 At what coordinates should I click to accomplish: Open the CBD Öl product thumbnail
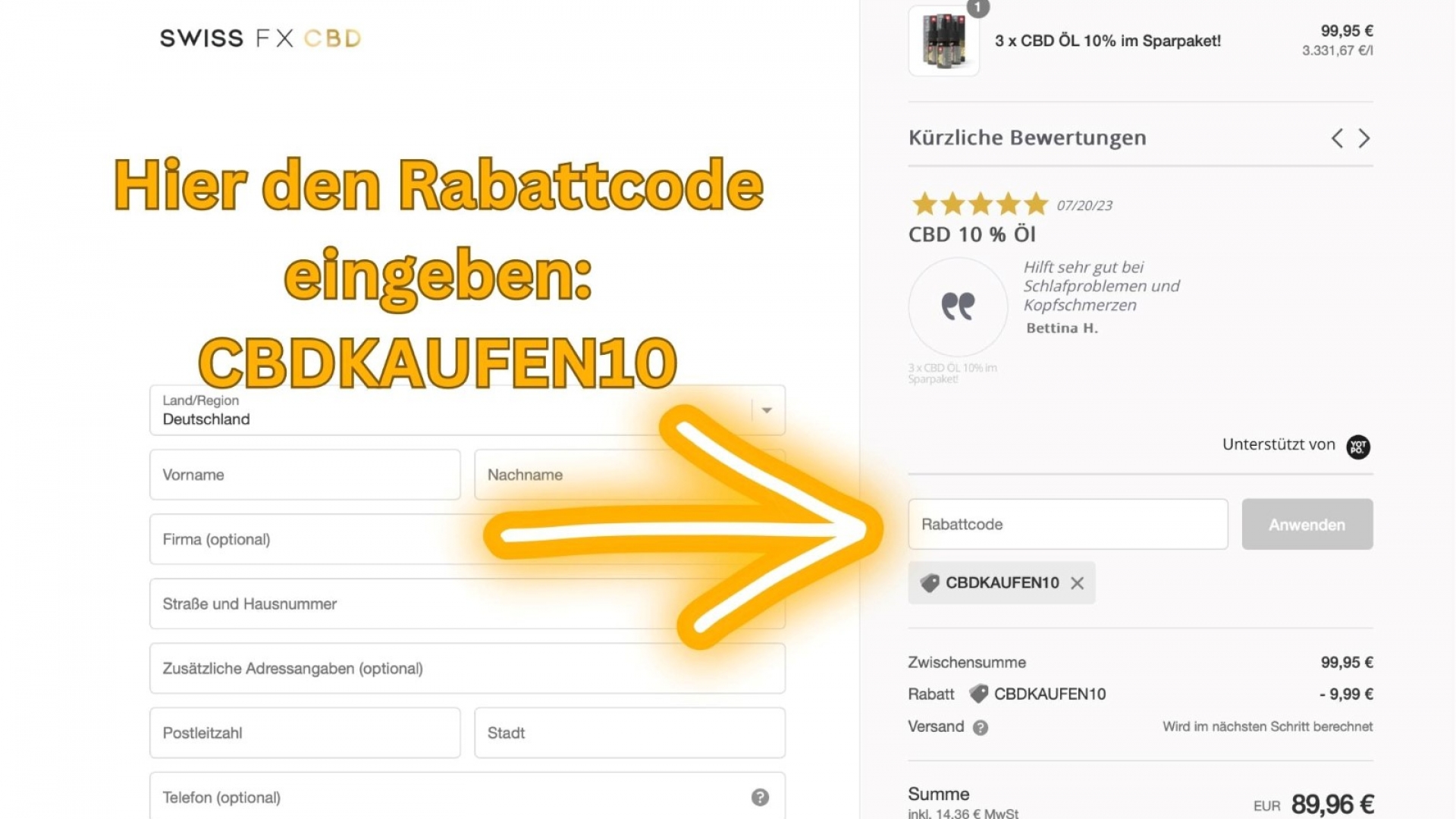coord(943,41)
